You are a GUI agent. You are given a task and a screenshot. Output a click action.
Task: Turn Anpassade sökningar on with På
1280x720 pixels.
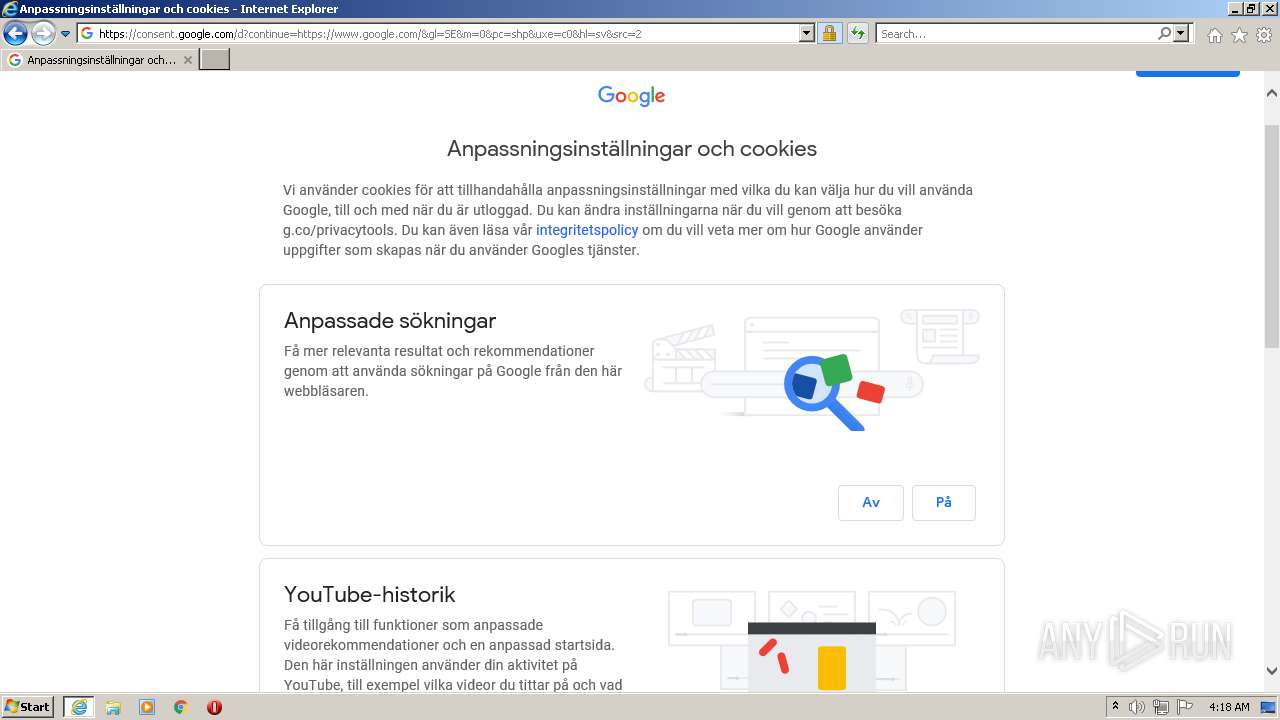click(944, 503)
